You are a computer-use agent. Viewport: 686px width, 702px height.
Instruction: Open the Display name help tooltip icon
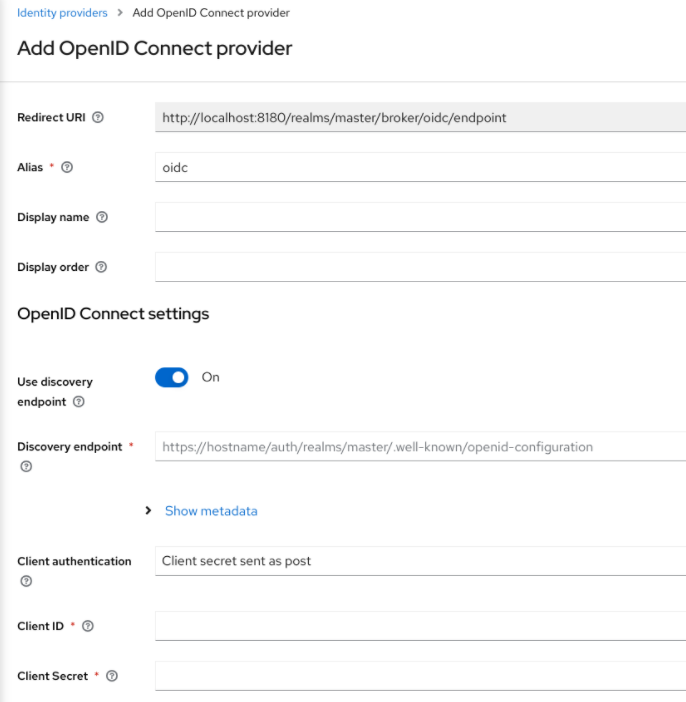(102, 217)
